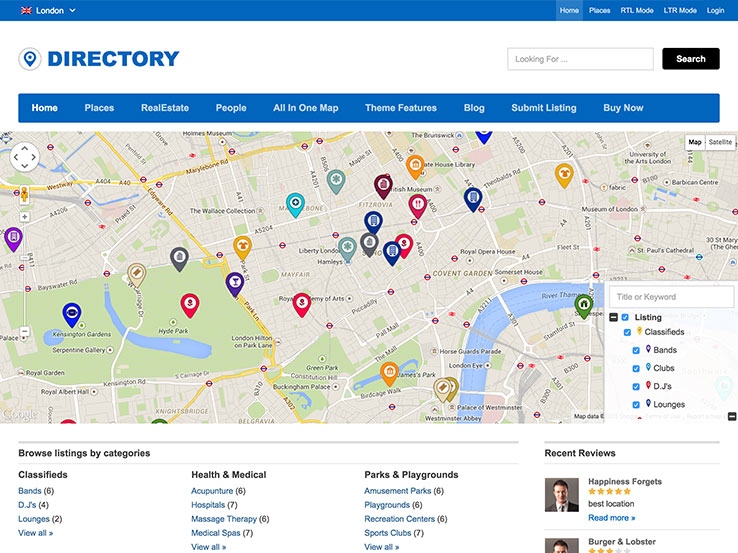Screen dimensions: 738x553
Task: Uncheck the Clubs checkbox
Action: [636, 369]
